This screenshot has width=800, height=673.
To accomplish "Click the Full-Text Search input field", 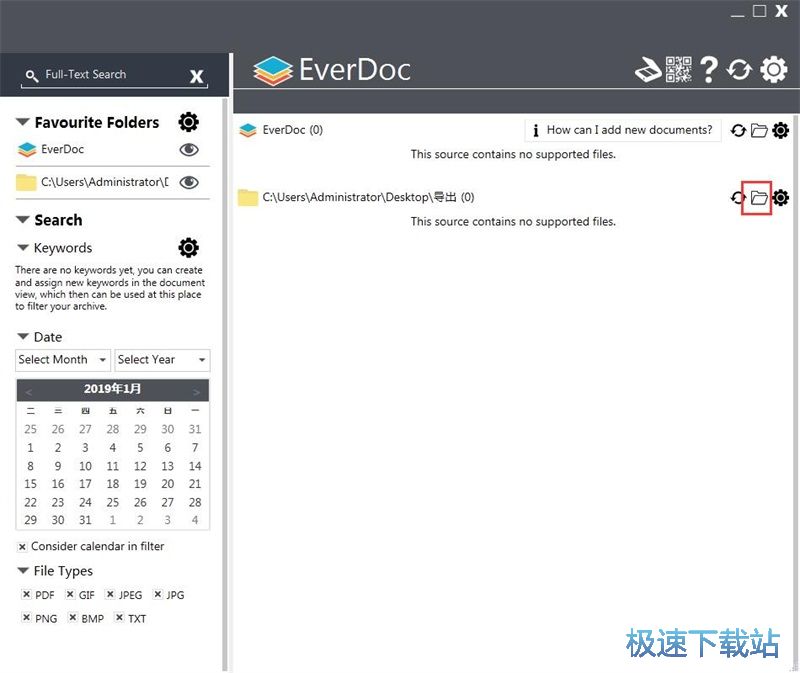I will coord(115,76).
